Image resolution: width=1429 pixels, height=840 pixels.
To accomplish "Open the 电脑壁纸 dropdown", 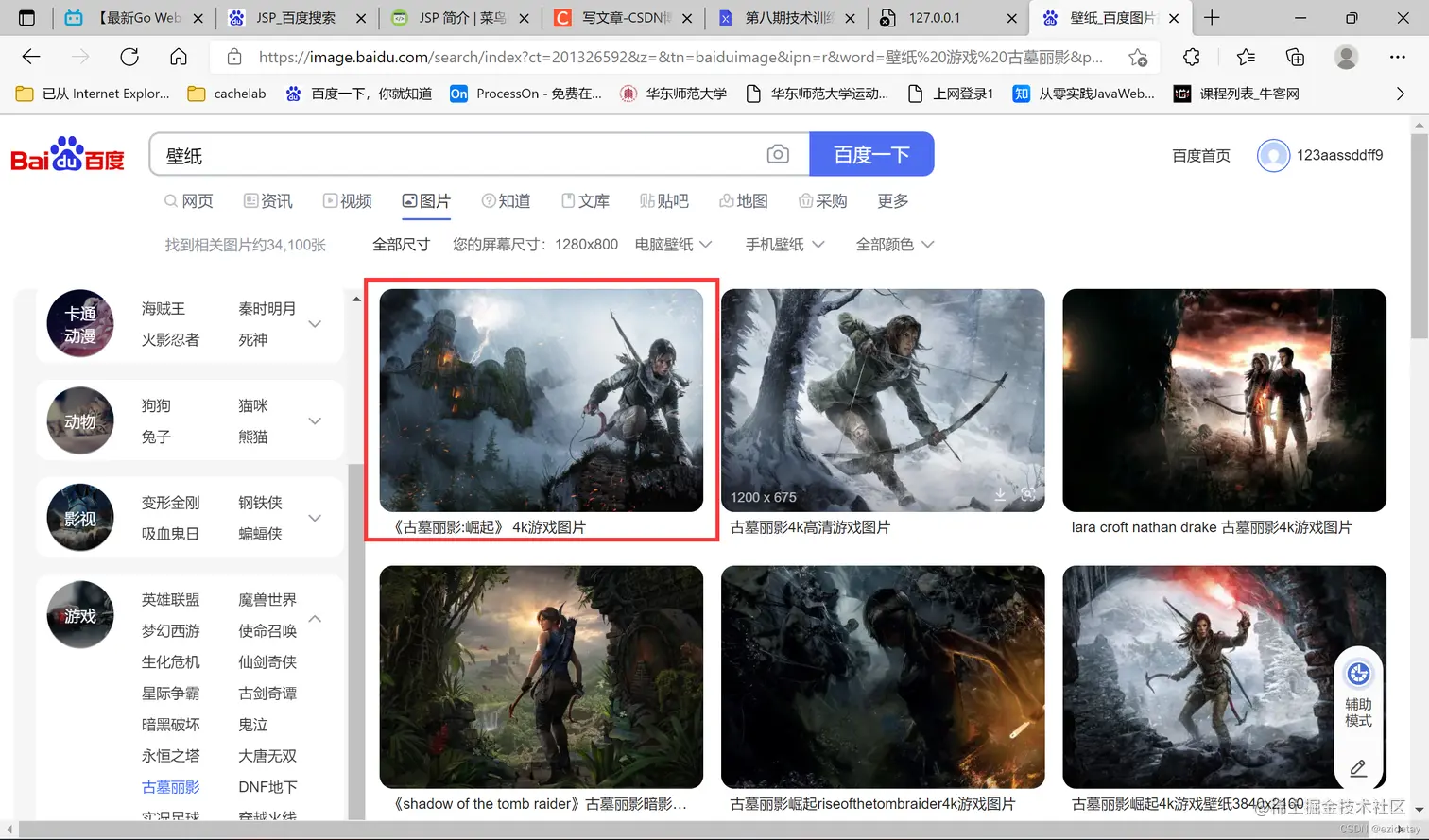I will [x=673, y=245].
